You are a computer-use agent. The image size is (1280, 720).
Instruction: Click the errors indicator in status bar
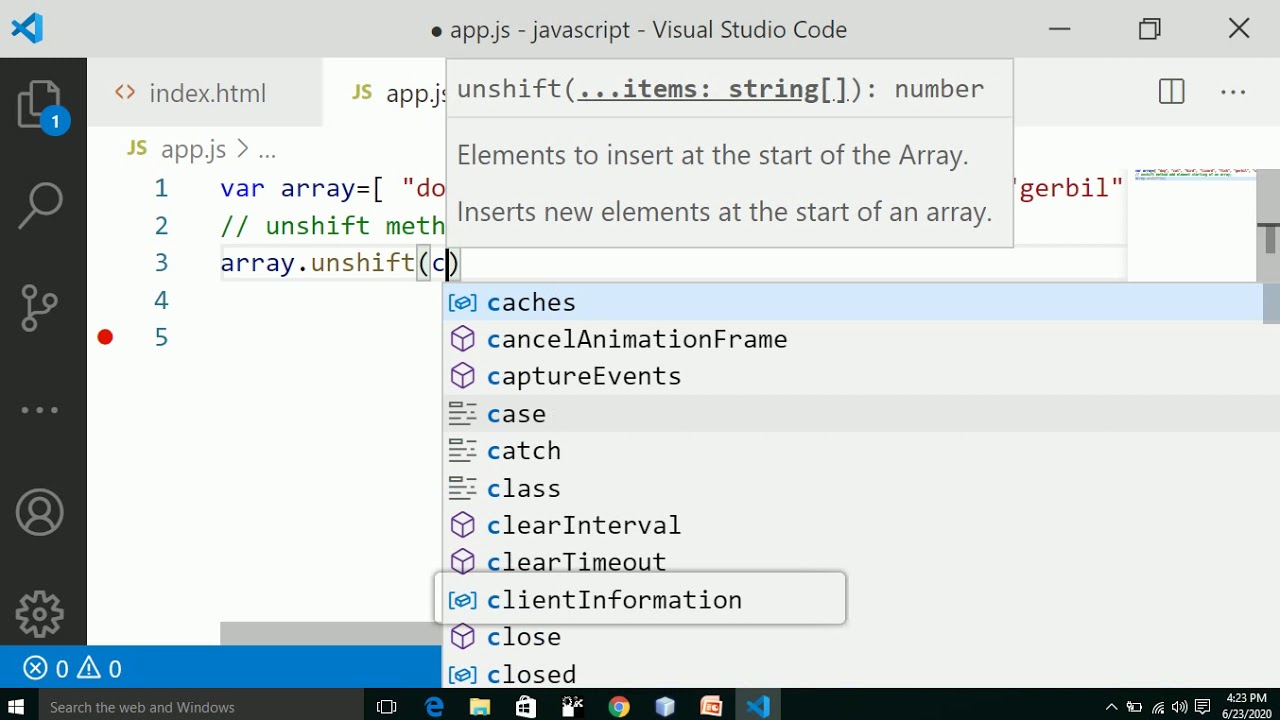point(46,669)
